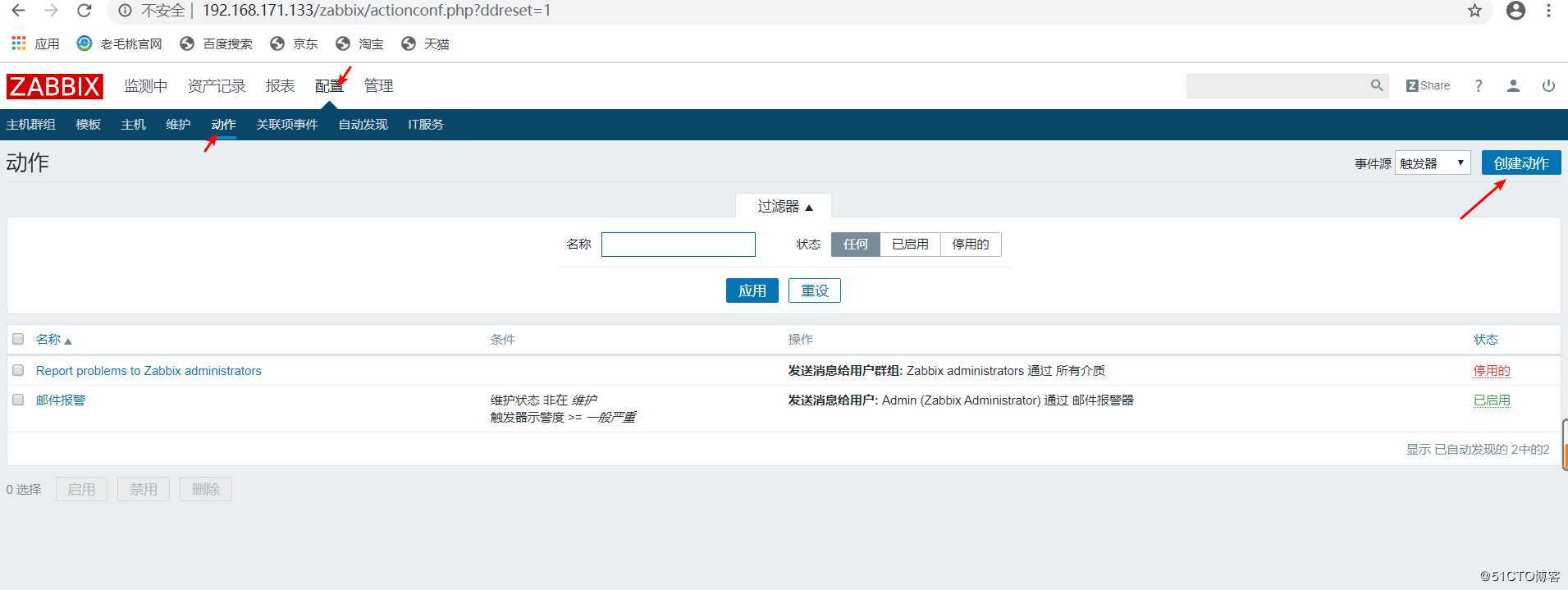
Task: Select the 停用的 status filter
Action: 971,245
